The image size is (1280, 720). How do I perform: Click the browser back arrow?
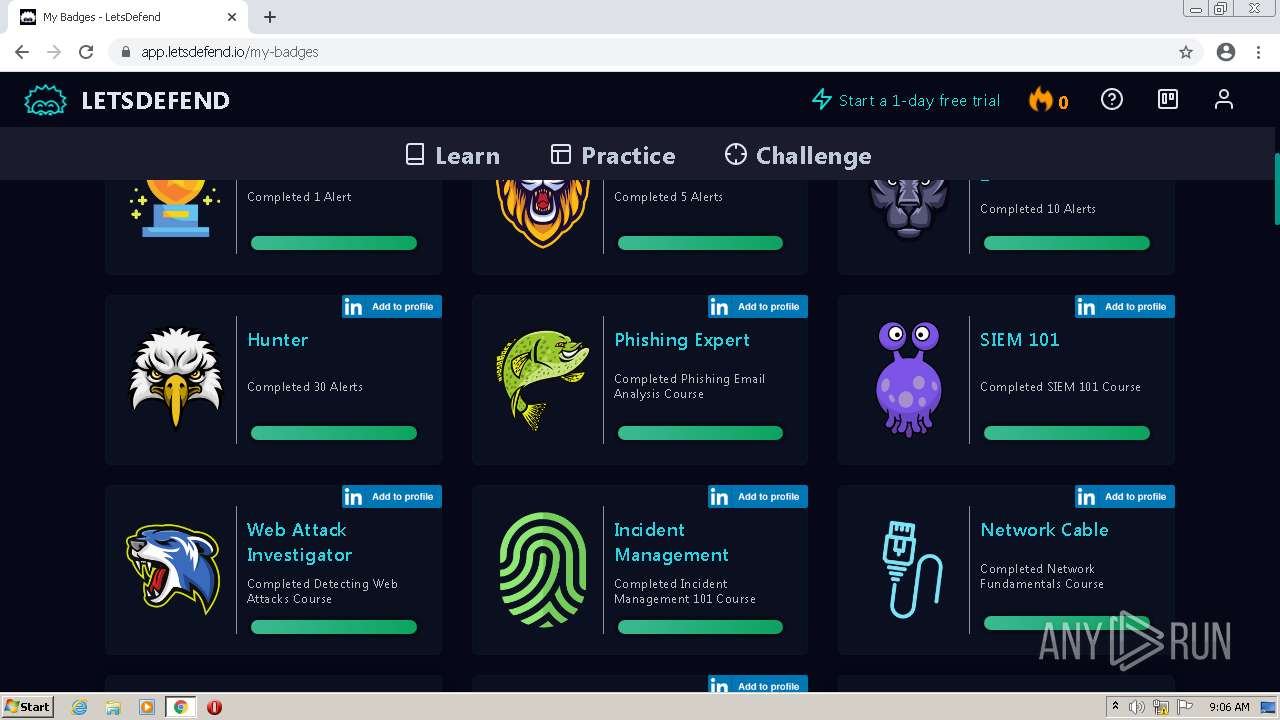pyautogui.click(x=22, y=52)
